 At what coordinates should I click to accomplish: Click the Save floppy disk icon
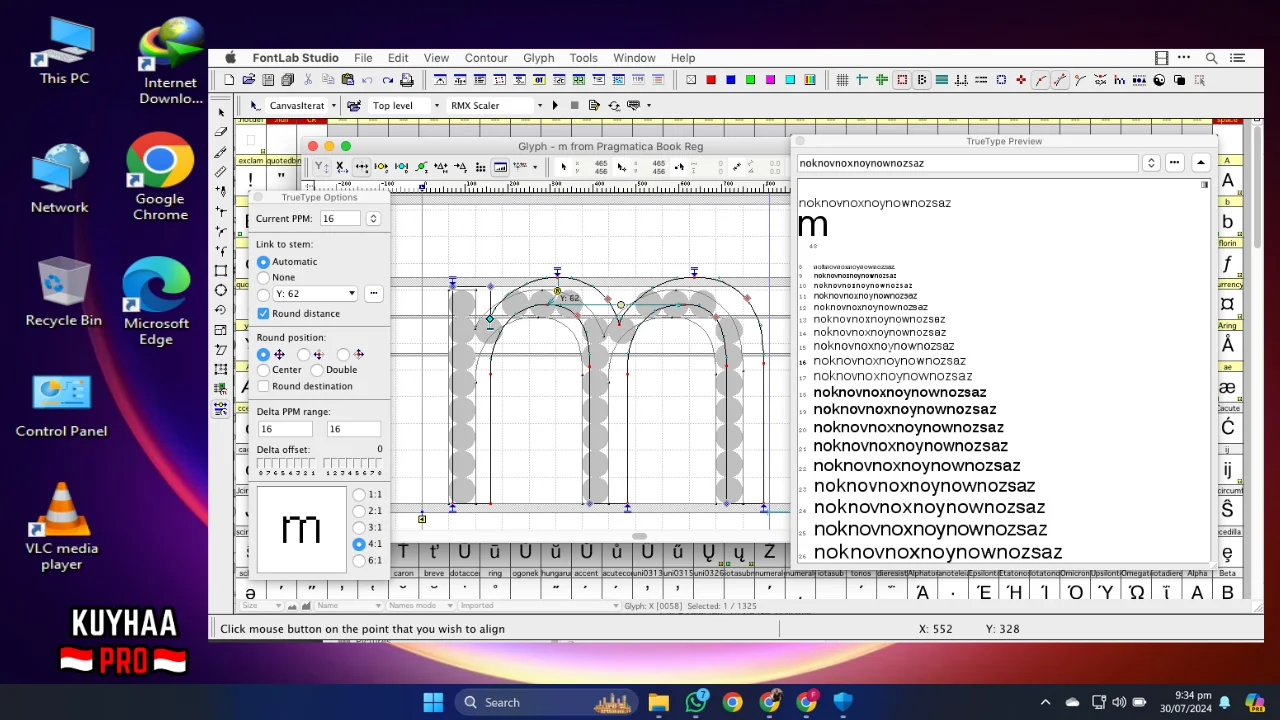point(268,80)
